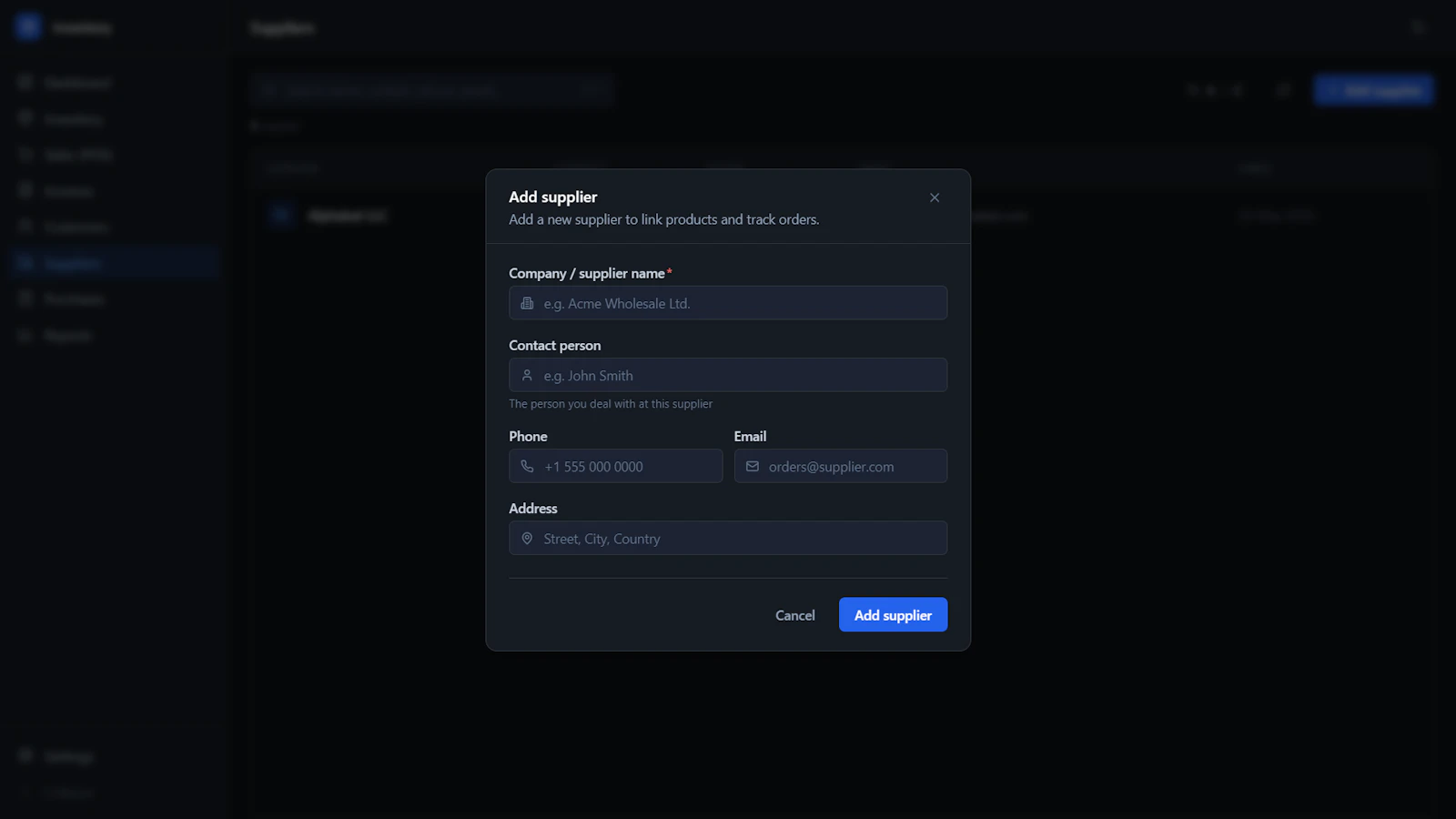Screen dimensions: 1456x819
Task: Submit with the blue Add supplier button
Action: [893, 615]
